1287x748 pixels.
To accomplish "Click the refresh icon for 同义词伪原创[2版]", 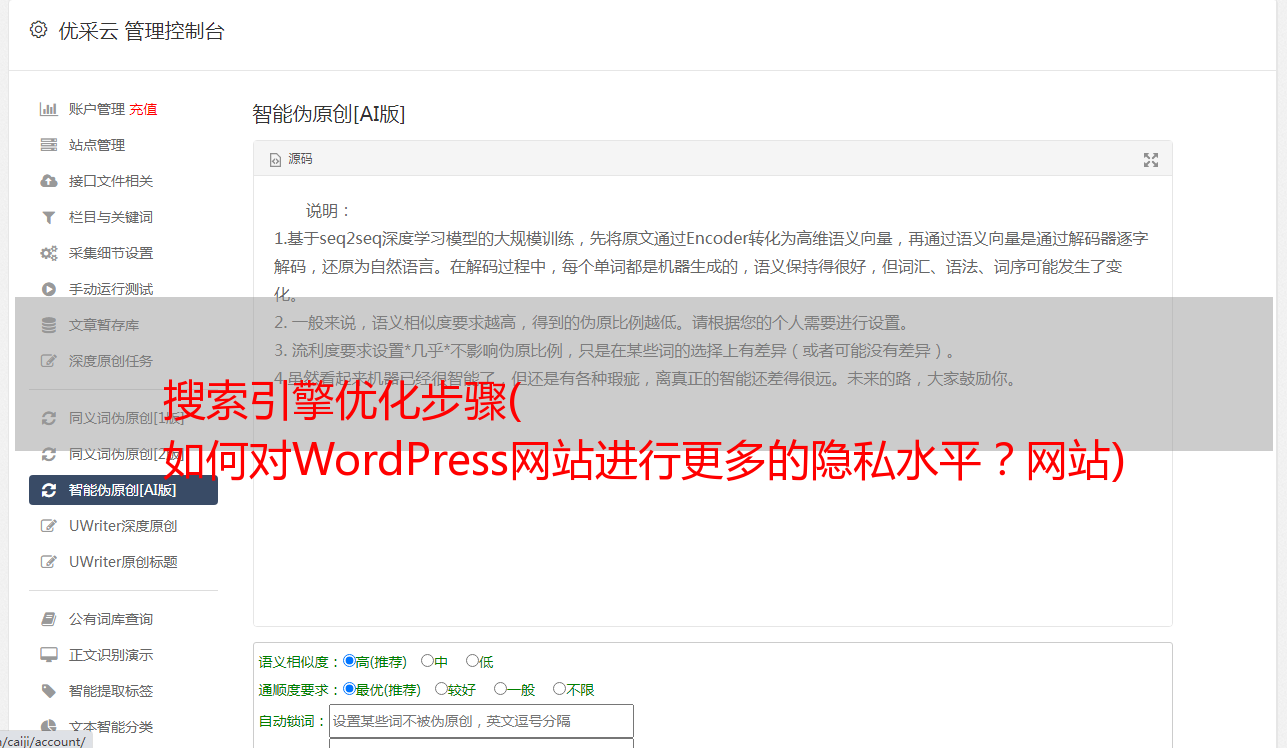I will [x=48, y=454].
